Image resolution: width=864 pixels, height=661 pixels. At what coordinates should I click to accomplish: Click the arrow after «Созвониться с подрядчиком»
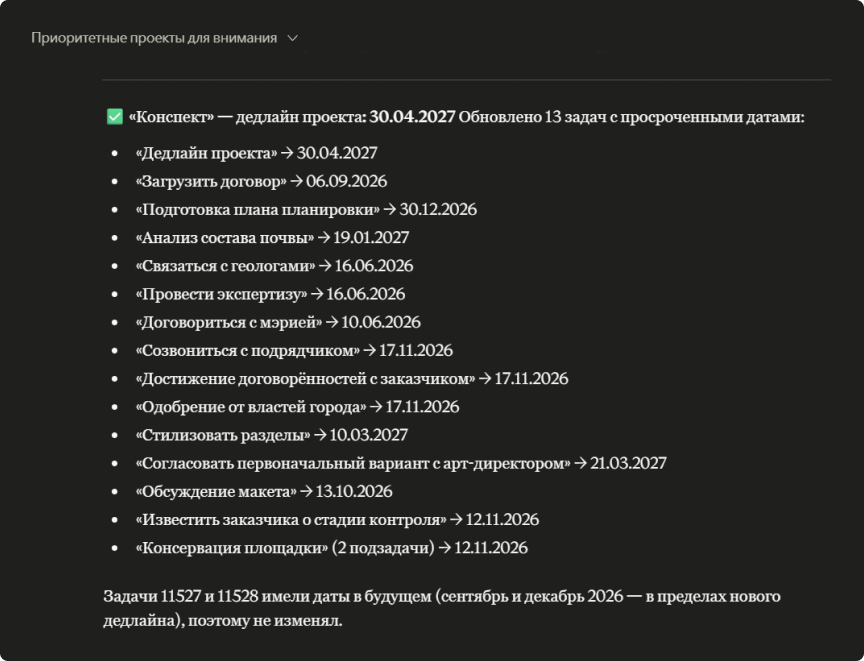369,350
